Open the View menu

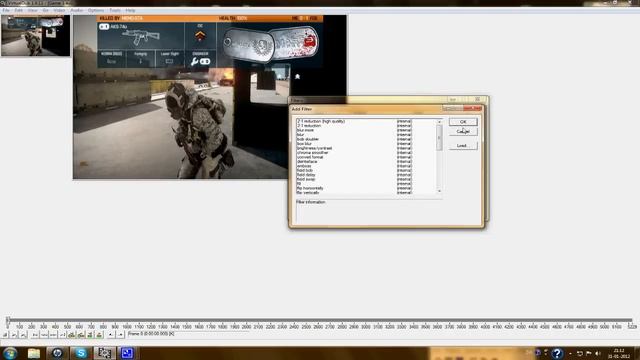[32, 10]
